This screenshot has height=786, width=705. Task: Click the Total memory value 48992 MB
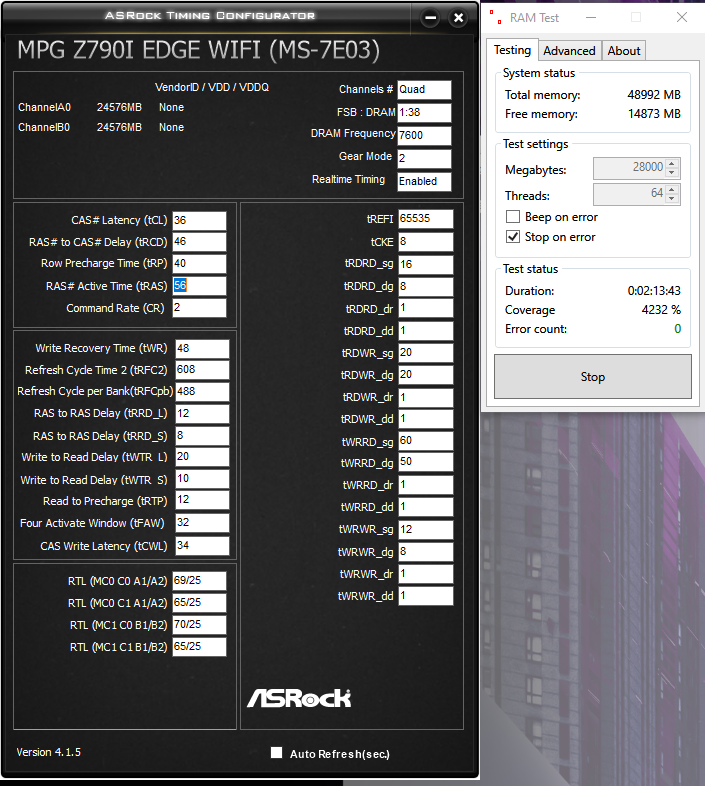pos(654,95)
